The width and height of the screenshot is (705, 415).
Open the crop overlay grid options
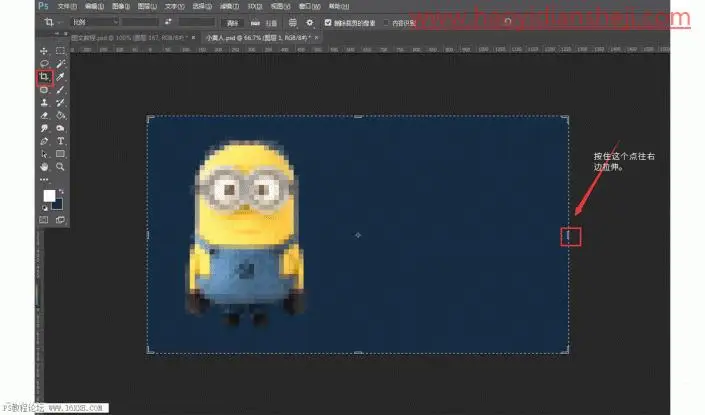[292, 22]
